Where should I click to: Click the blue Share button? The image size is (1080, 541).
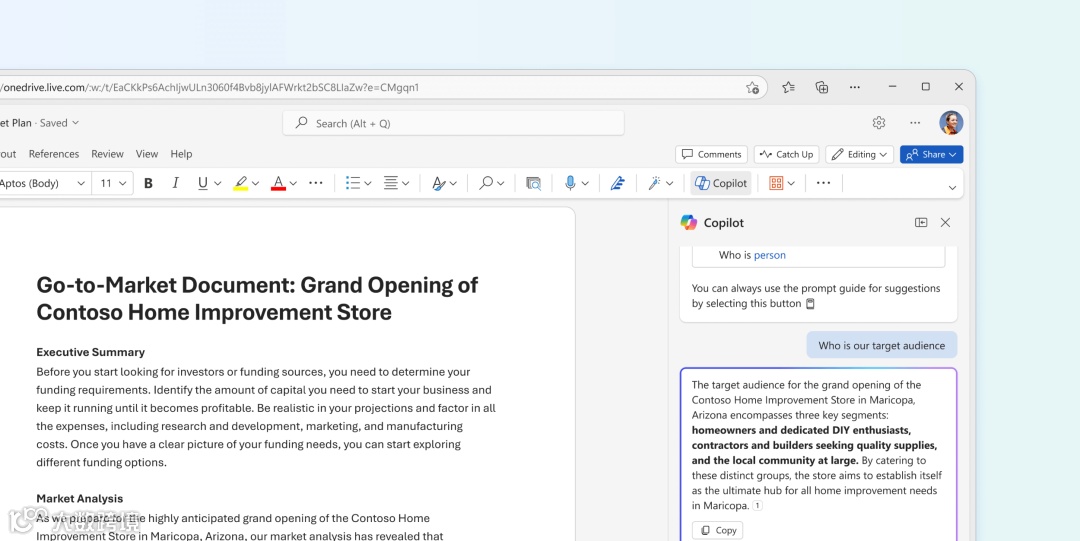[931, 154]
